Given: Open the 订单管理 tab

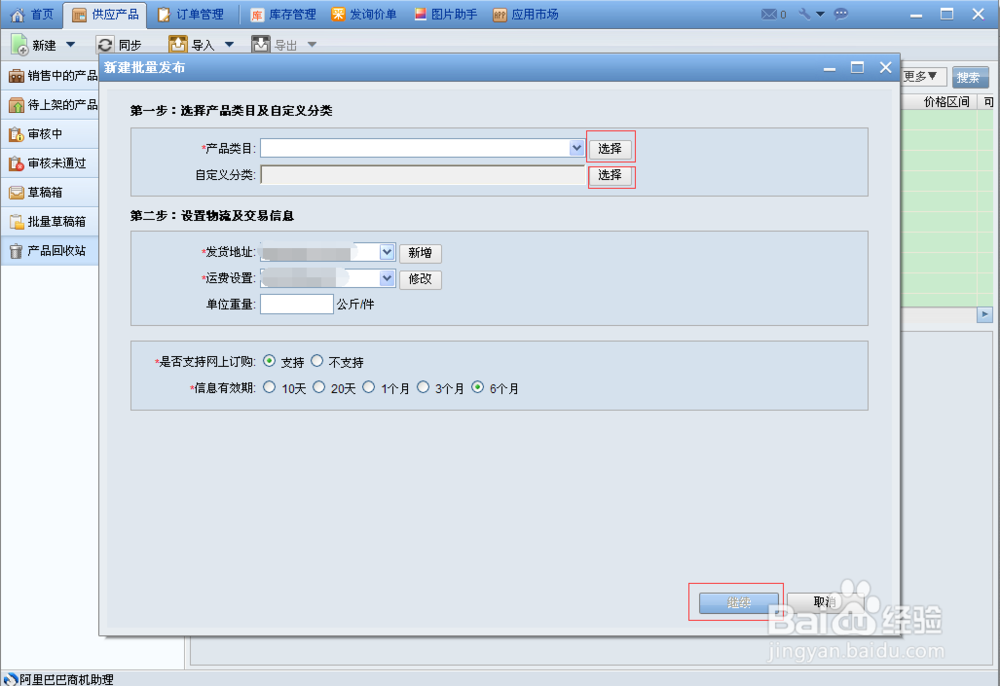Looking at the screenshot, I should 191,15.
